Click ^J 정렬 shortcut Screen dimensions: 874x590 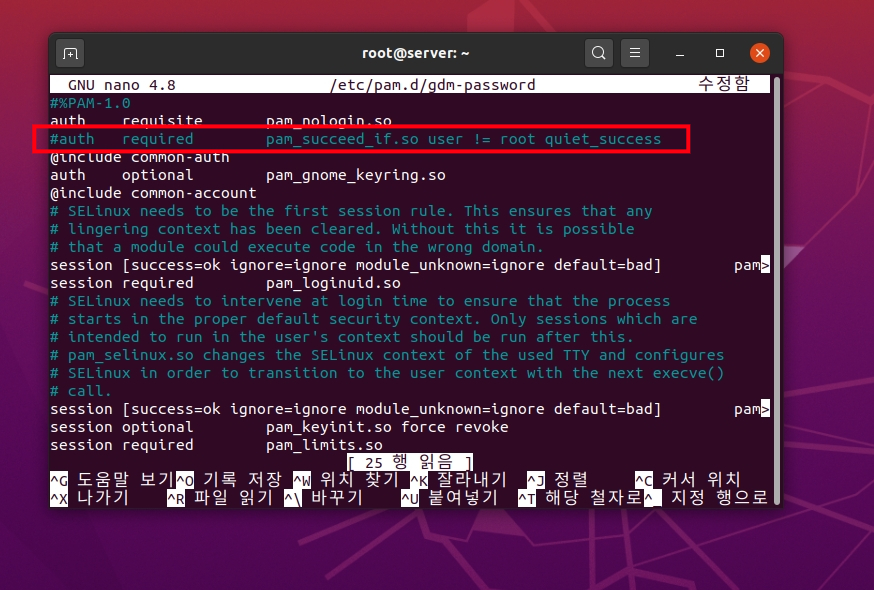click(557, 480)
